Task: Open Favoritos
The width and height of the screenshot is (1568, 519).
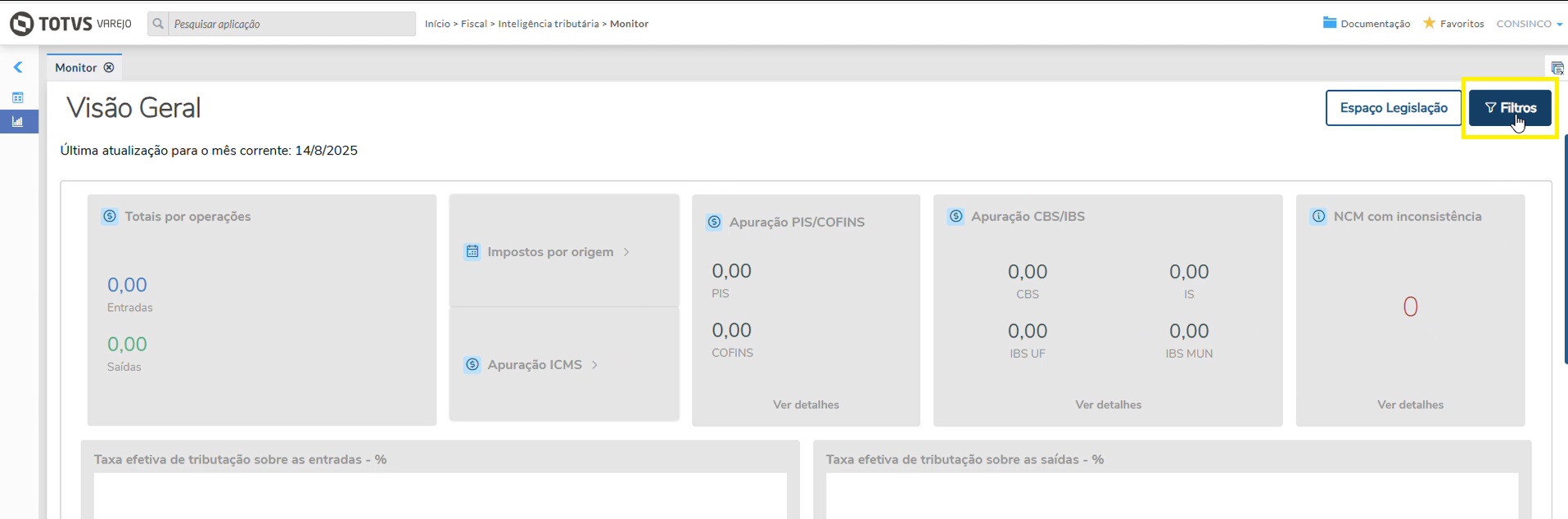Action: click(x=1454, y=24)
